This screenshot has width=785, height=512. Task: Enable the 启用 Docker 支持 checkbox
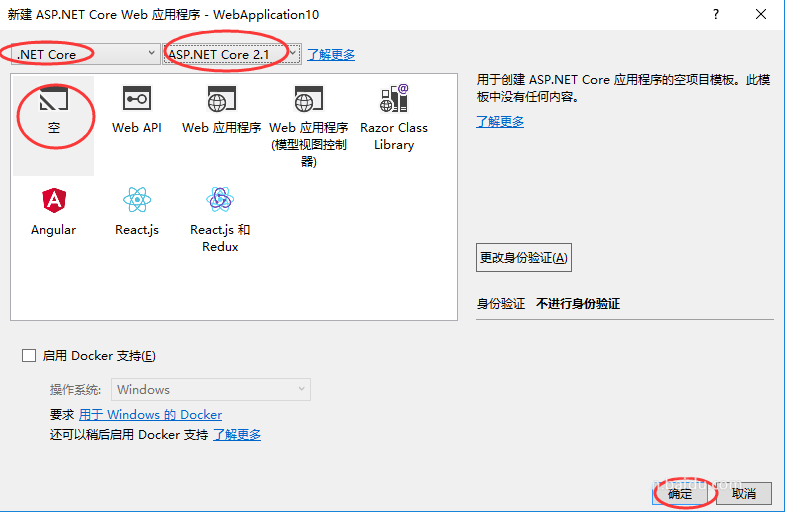point(29,356)
